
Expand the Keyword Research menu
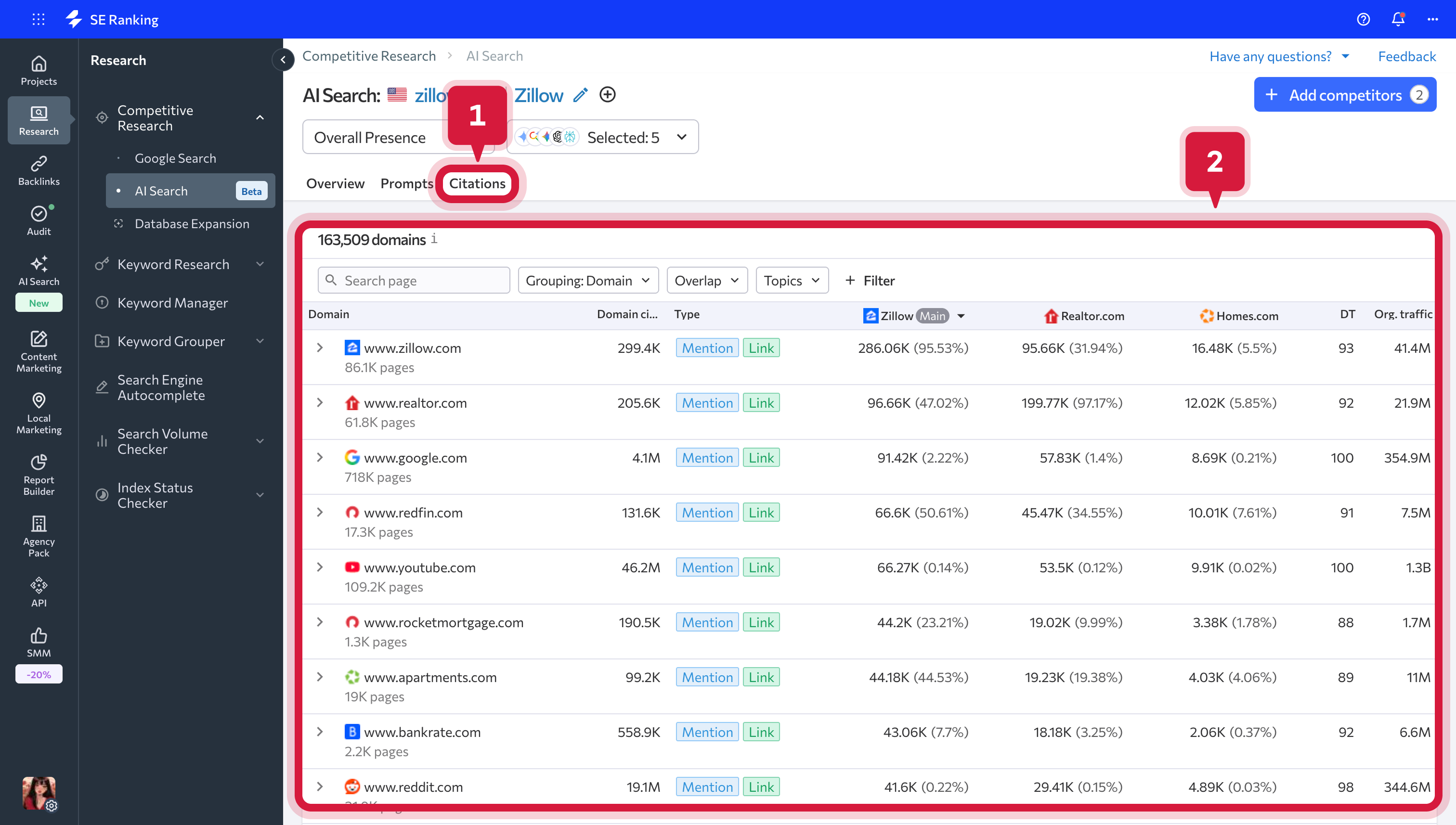tap(260, 264)
